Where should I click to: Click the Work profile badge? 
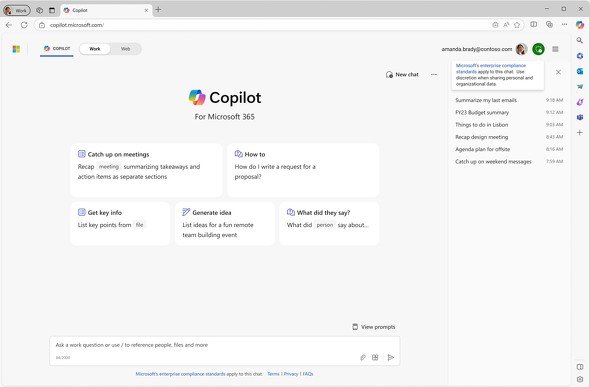(x=17, y=10)
